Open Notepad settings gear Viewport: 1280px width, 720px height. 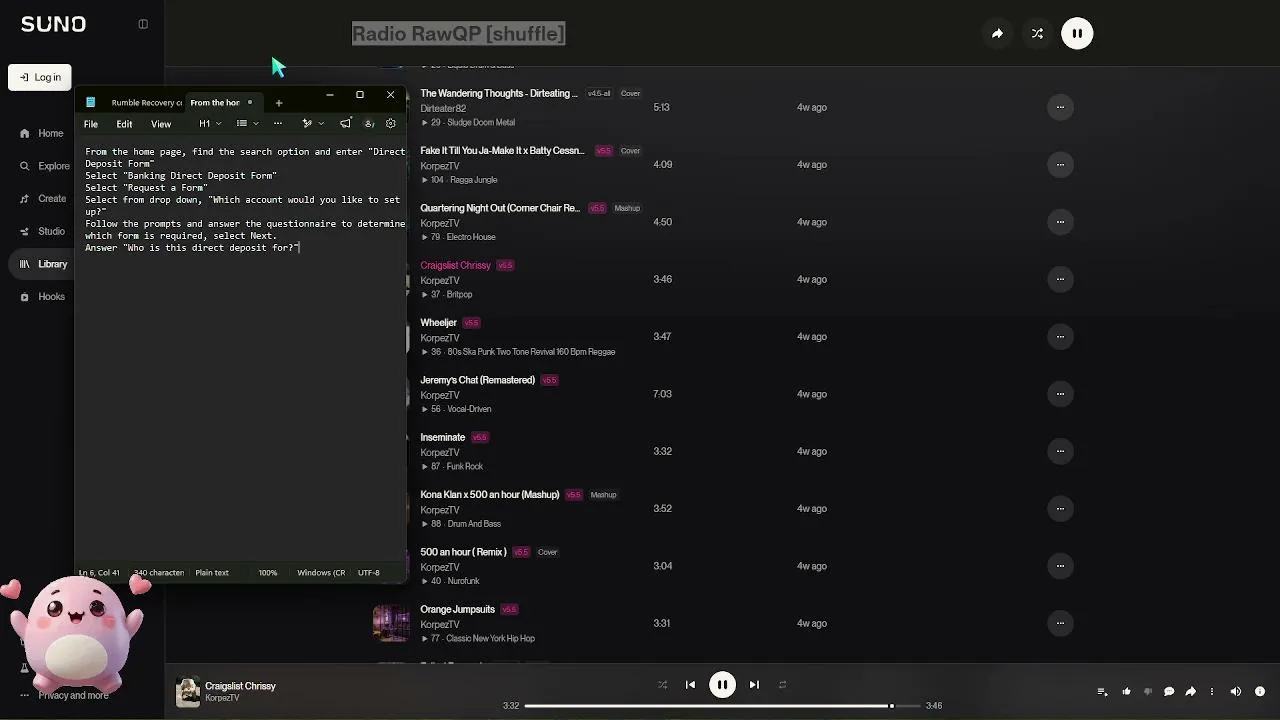[x=391, y=124]
